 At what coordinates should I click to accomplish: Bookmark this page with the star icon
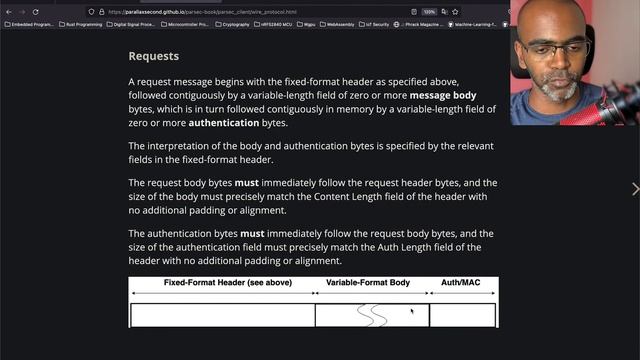tap(455, 12)
